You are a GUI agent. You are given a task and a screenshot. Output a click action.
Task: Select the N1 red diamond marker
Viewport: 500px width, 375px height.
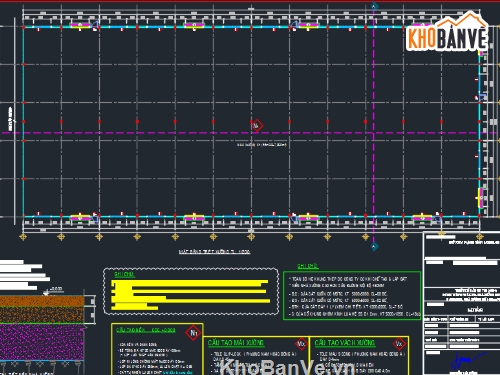194,333
